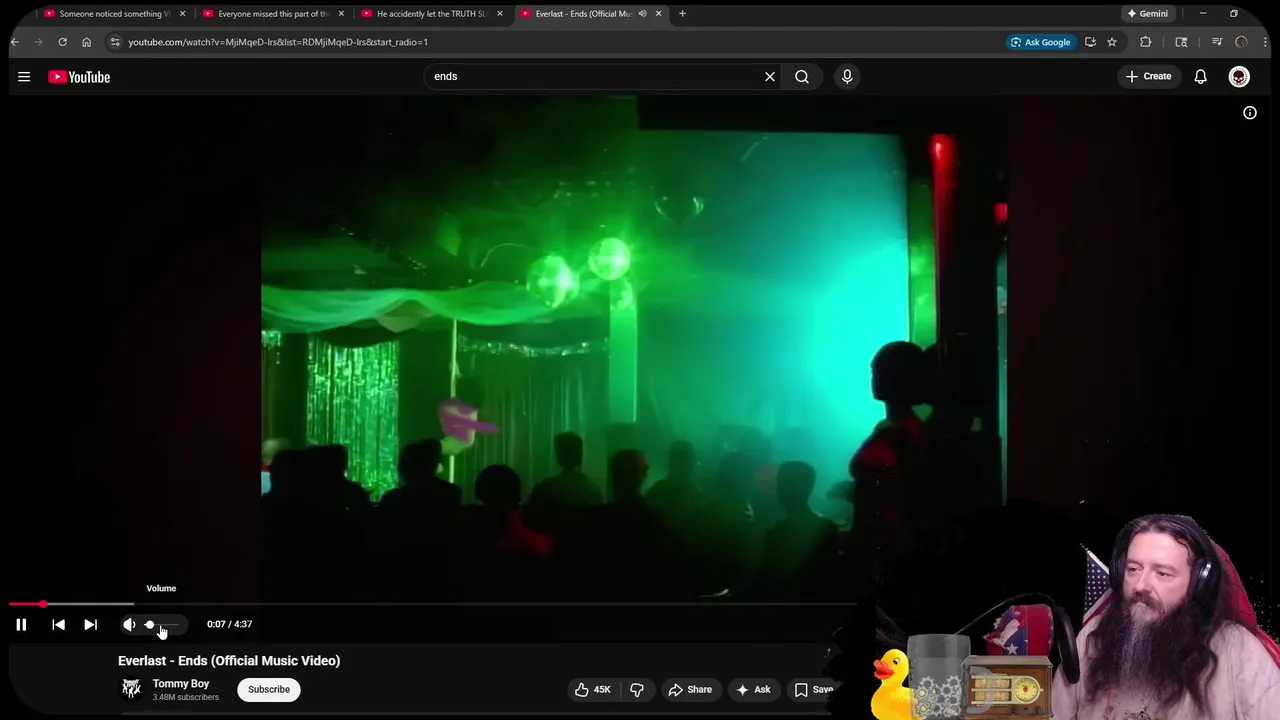Close the 'Everyone missed this part' tab

341,14
